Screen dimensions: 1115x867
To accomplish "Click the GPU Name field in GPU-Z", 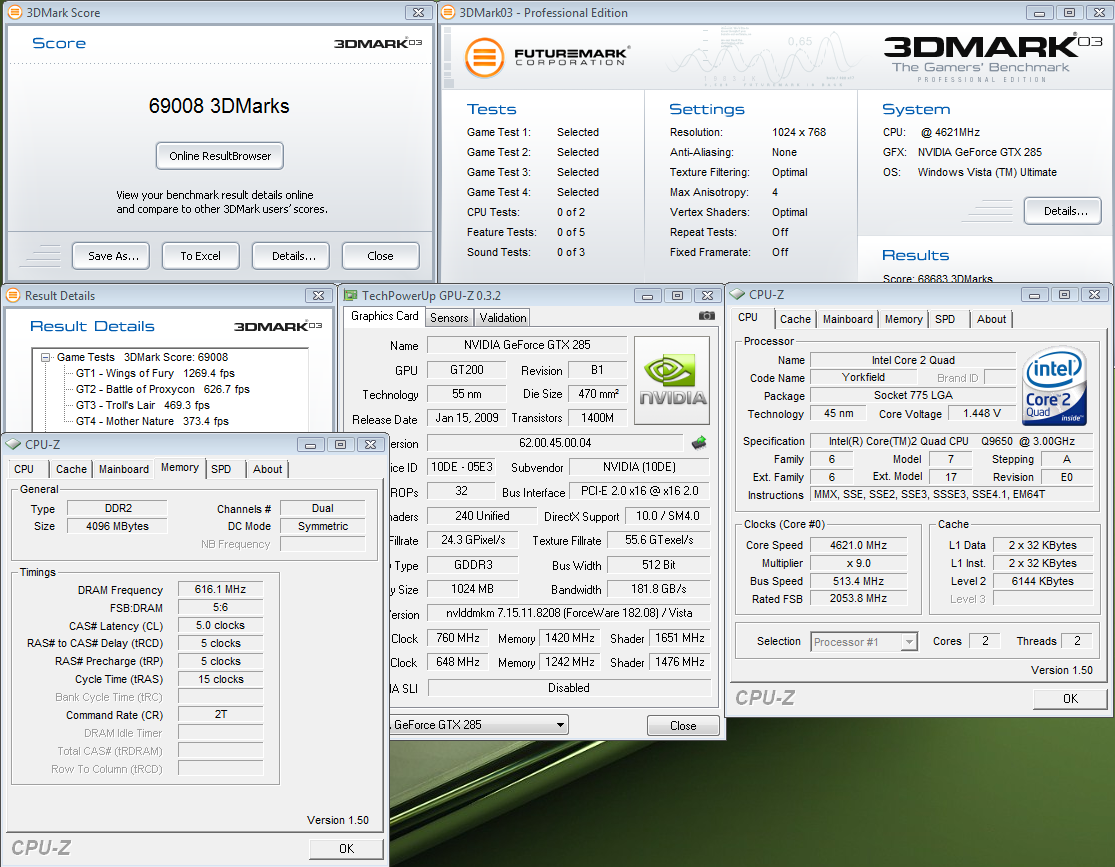I will click(x=527, y=345).
